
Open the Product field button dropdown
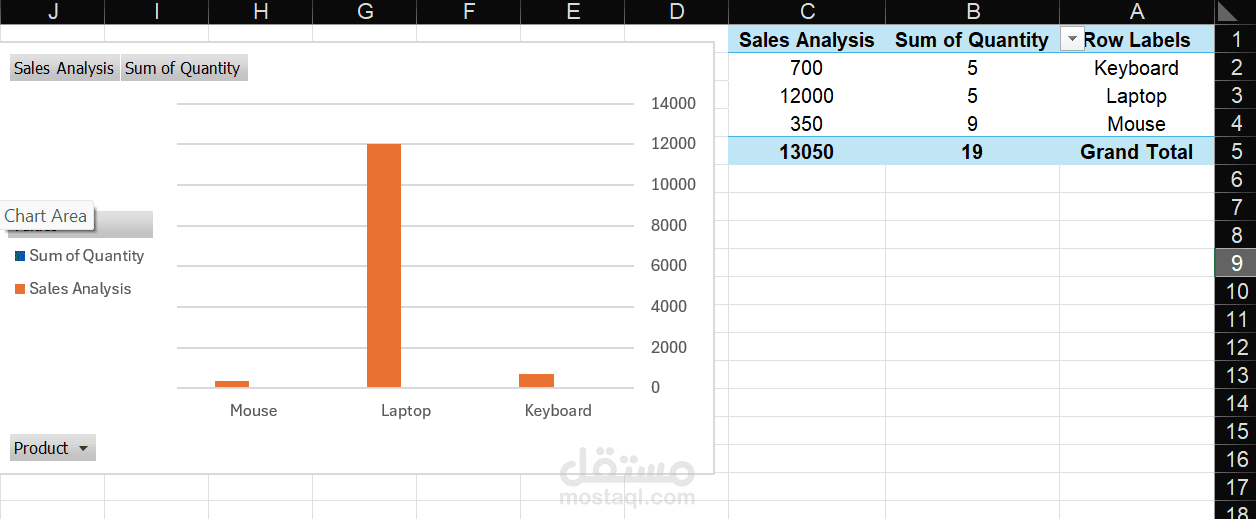(x=53, y=448)
